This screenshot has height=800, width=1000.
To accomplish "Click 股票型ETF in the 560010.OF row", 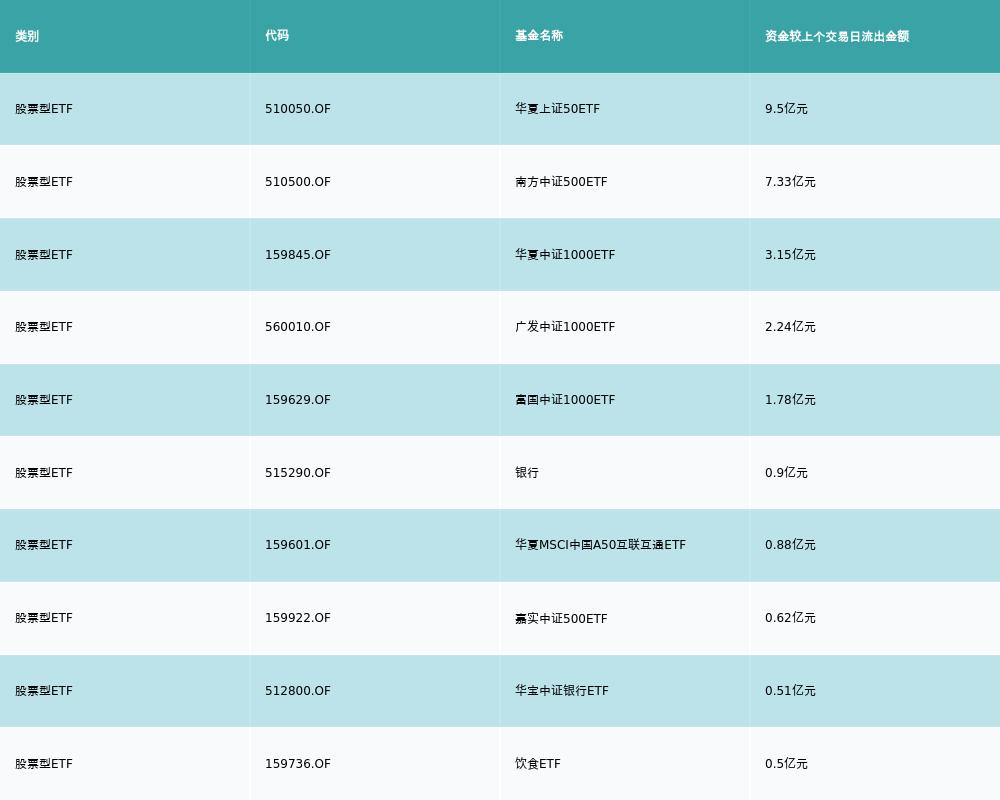I will coord(44,327).
